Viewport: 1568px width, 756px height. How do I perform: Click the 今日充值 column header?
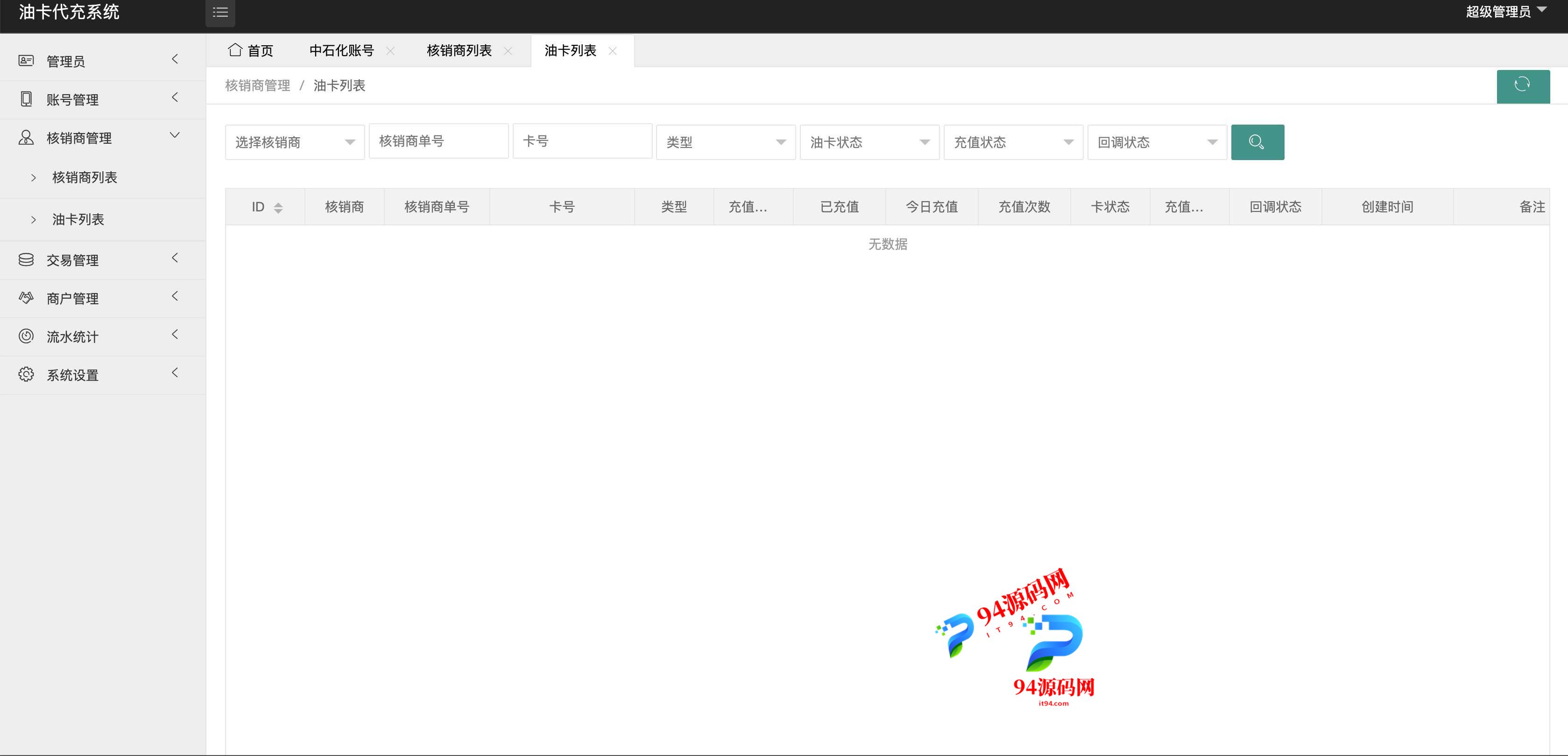point(932,207)
